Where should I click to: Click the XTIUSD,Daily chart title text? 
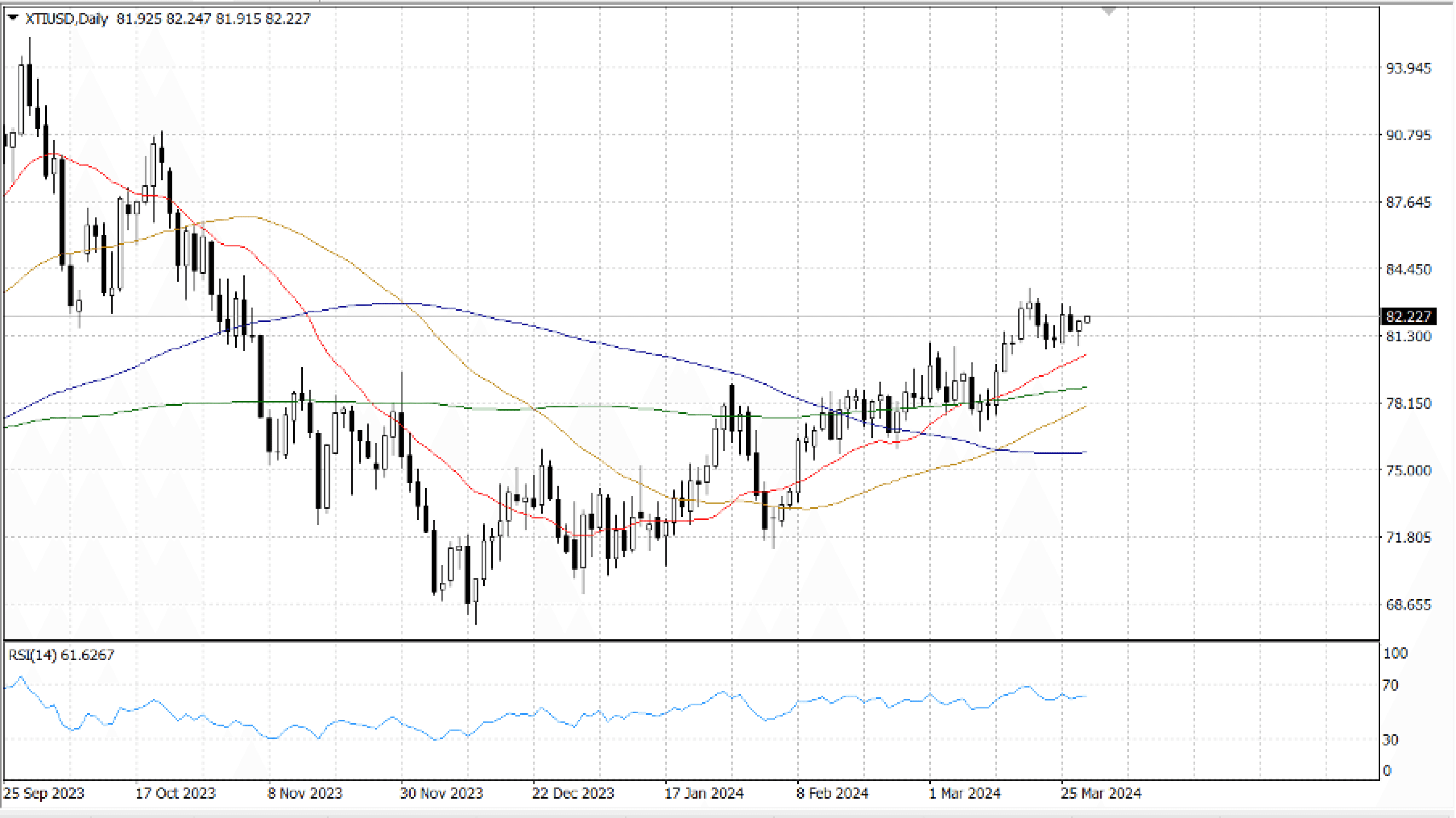point(66,19)
